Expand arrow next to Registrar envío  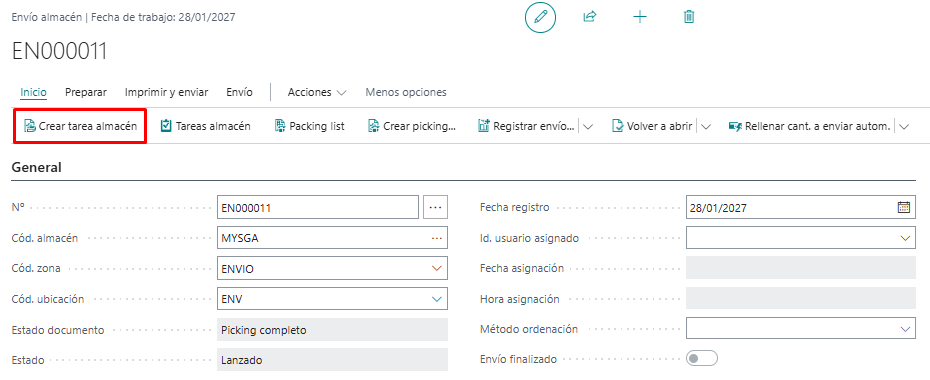[588, 126]
